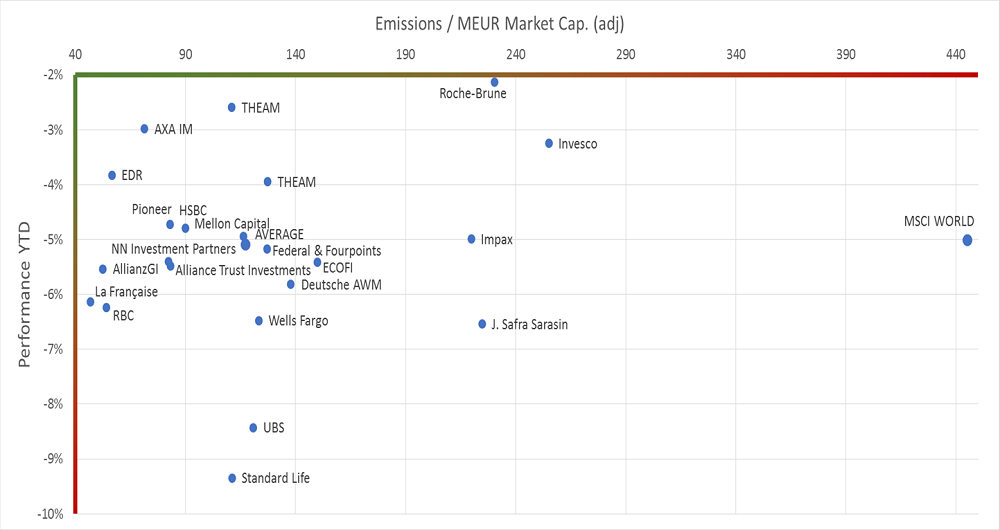Select the Invesco data point
Viewport: 1000px width, 530px height.
549,144
